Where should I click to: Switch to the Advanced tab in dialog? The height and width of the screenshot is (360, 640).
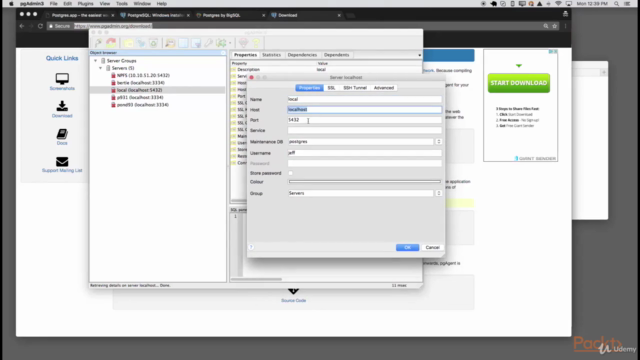click(384, 88)
